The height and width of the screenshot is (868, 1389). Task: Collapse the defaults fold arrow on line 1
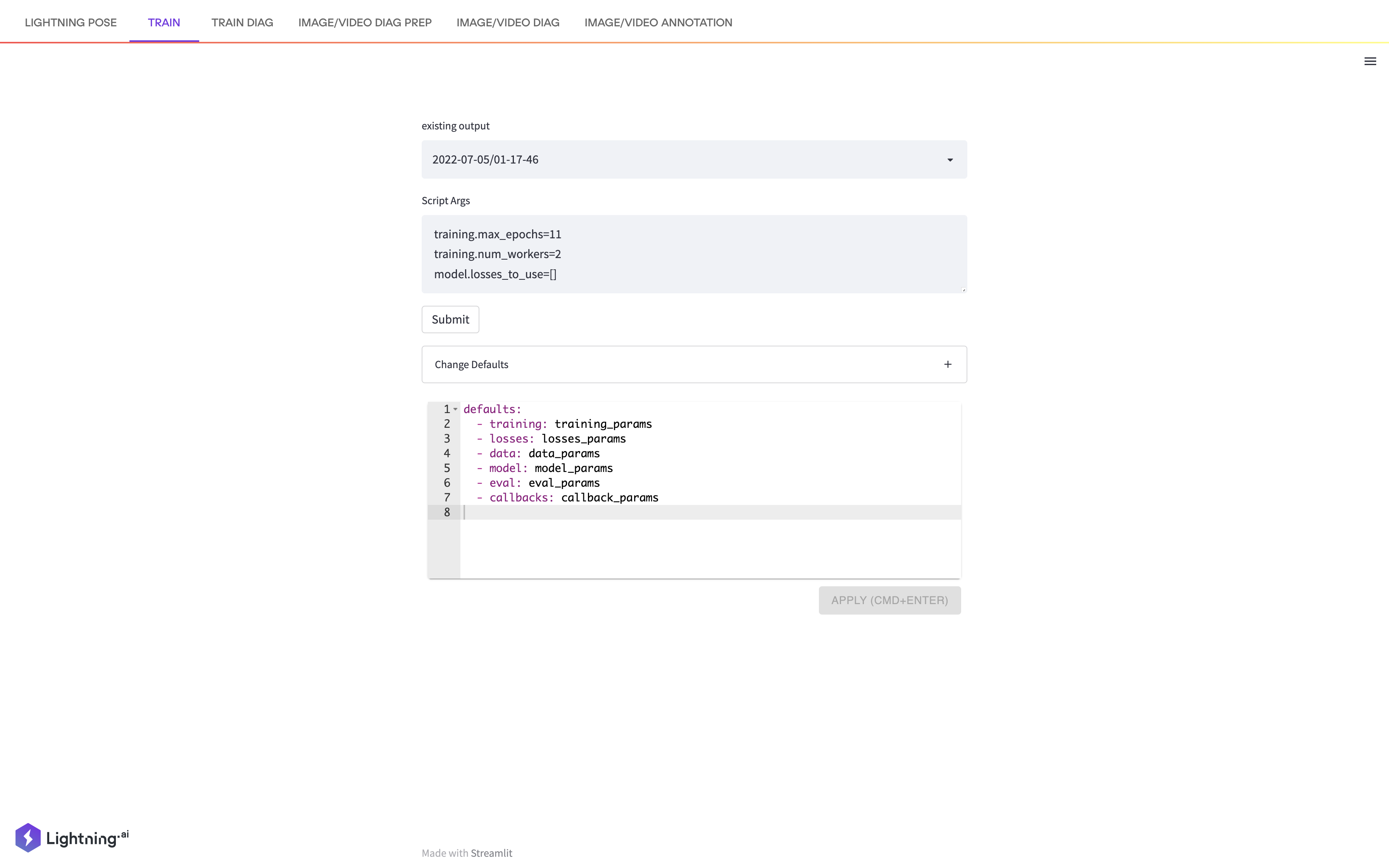pos(455,409)
